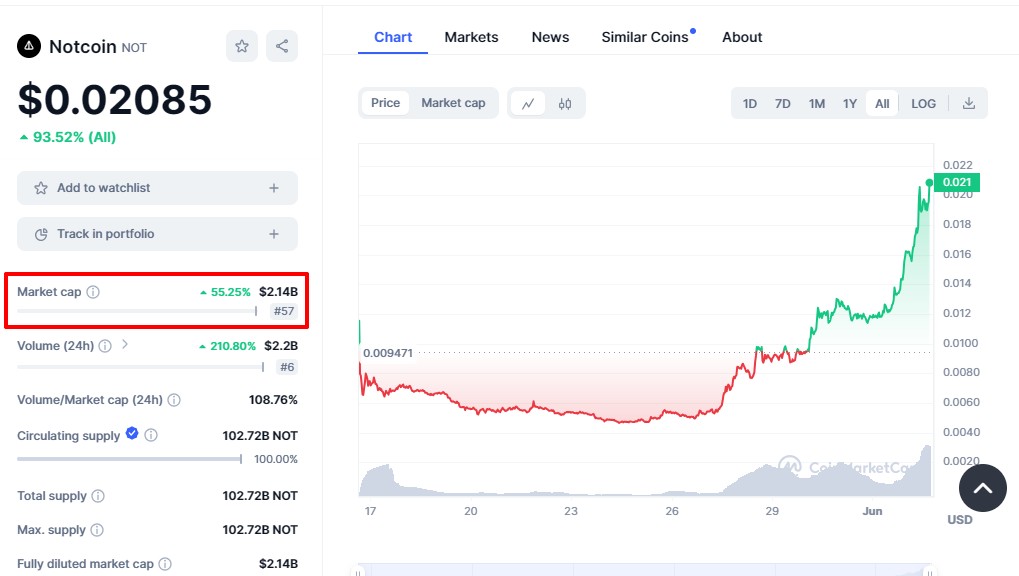
Task: Set chart range to All
Action: click(882, 103)
